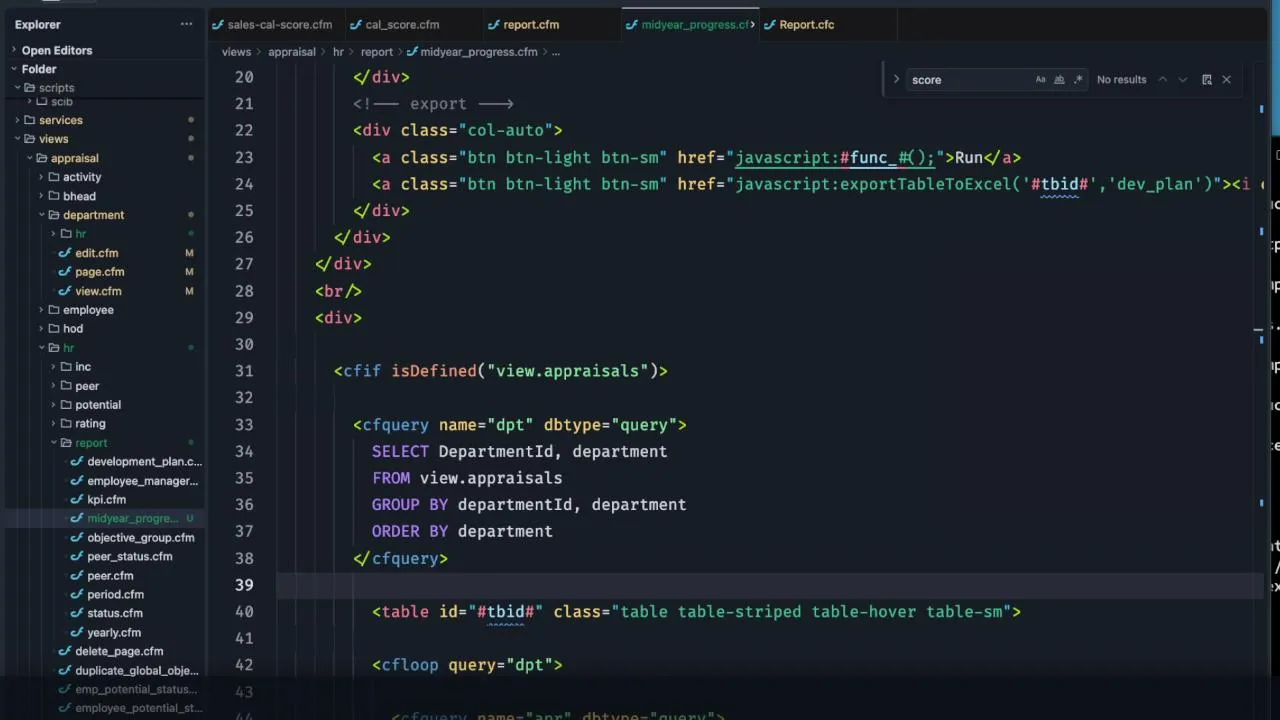The width and height of the screenshot is (1280, 720).
Task: Open employee_manager file in explorer
Action: pyautogui.click(x=142, y=481)
